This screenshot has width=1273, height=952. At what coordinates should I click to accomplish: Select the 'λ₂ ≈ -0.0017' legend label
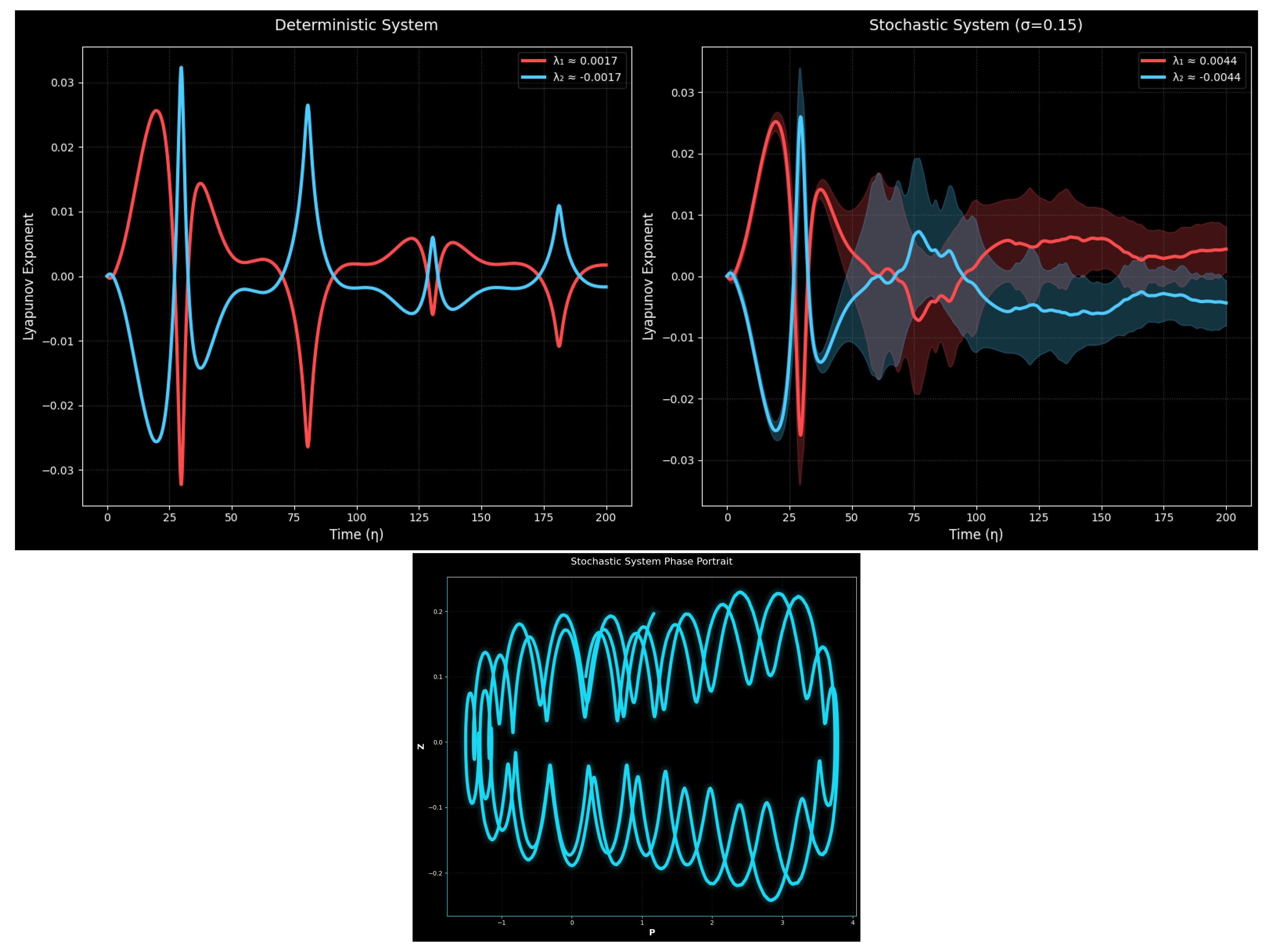(587, 77)
